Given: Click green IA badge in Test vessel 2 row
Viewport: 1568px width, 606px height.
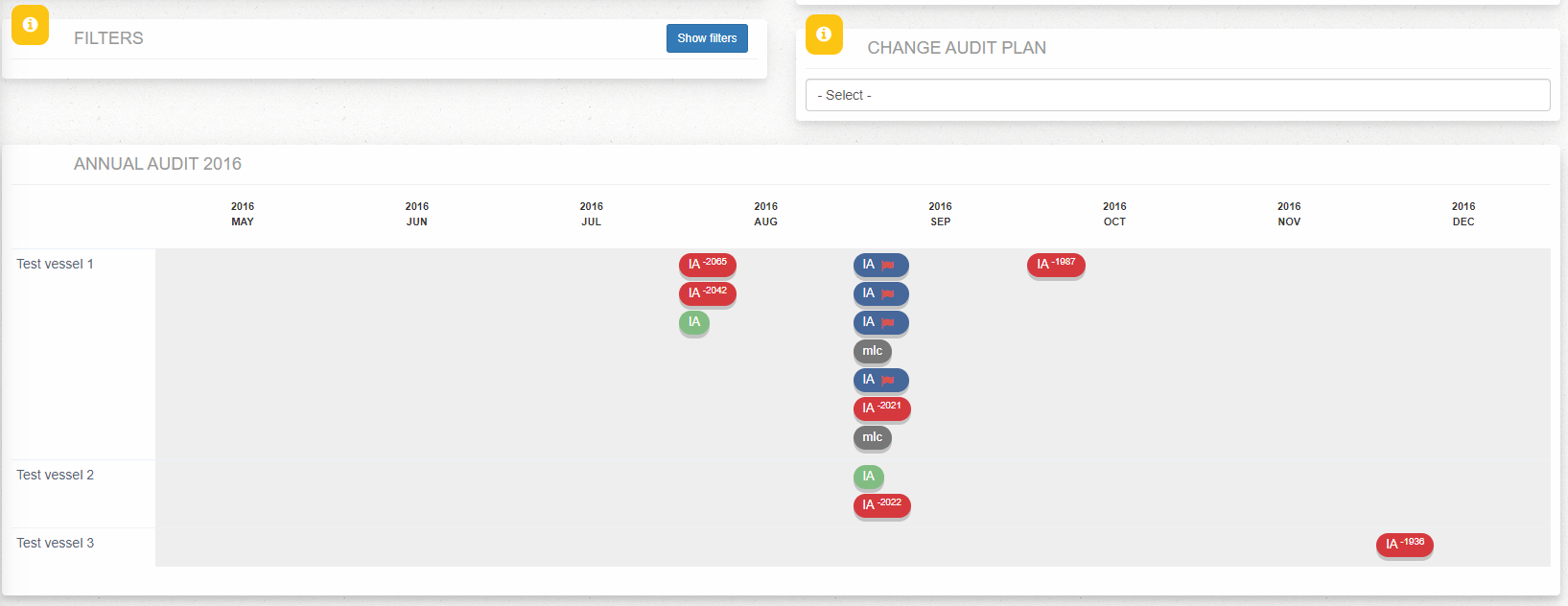Looking at the screenshot, I should 868,477.
